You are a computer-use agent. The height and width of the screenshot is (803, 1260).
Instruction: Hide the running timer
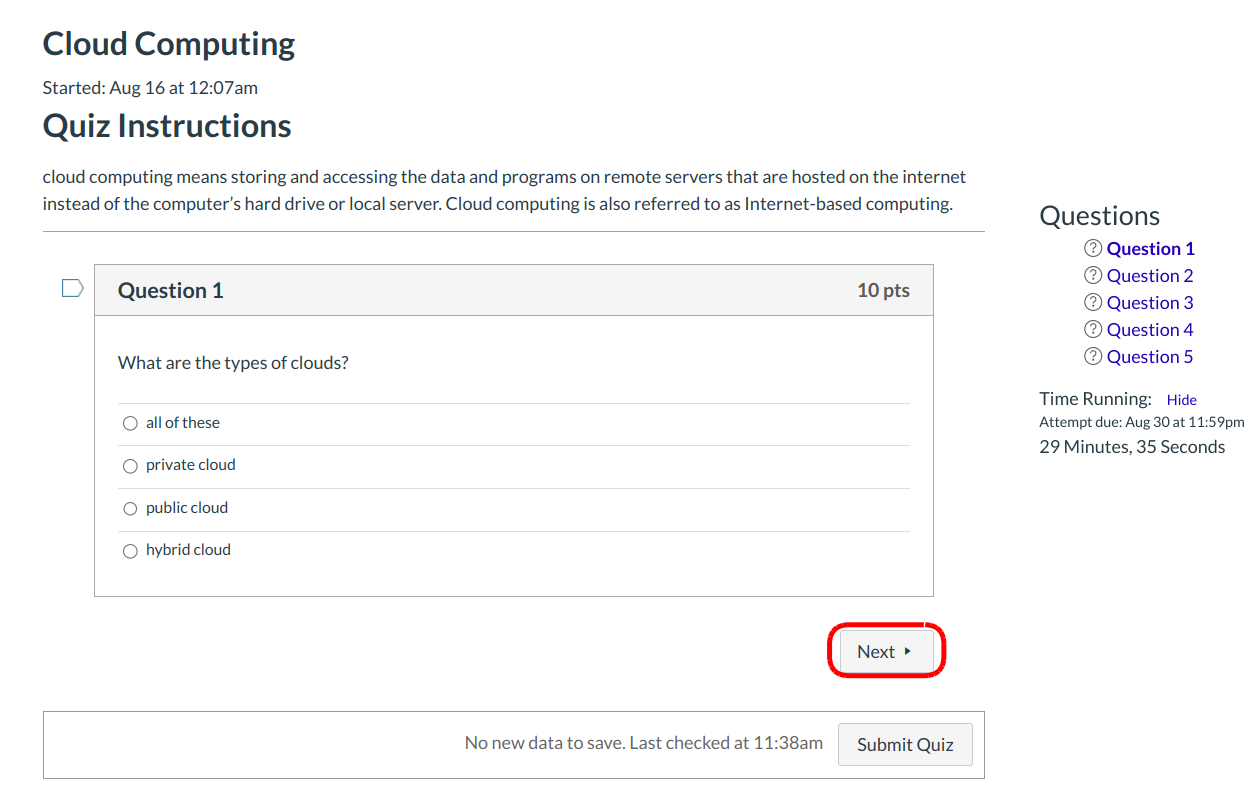1181,400
